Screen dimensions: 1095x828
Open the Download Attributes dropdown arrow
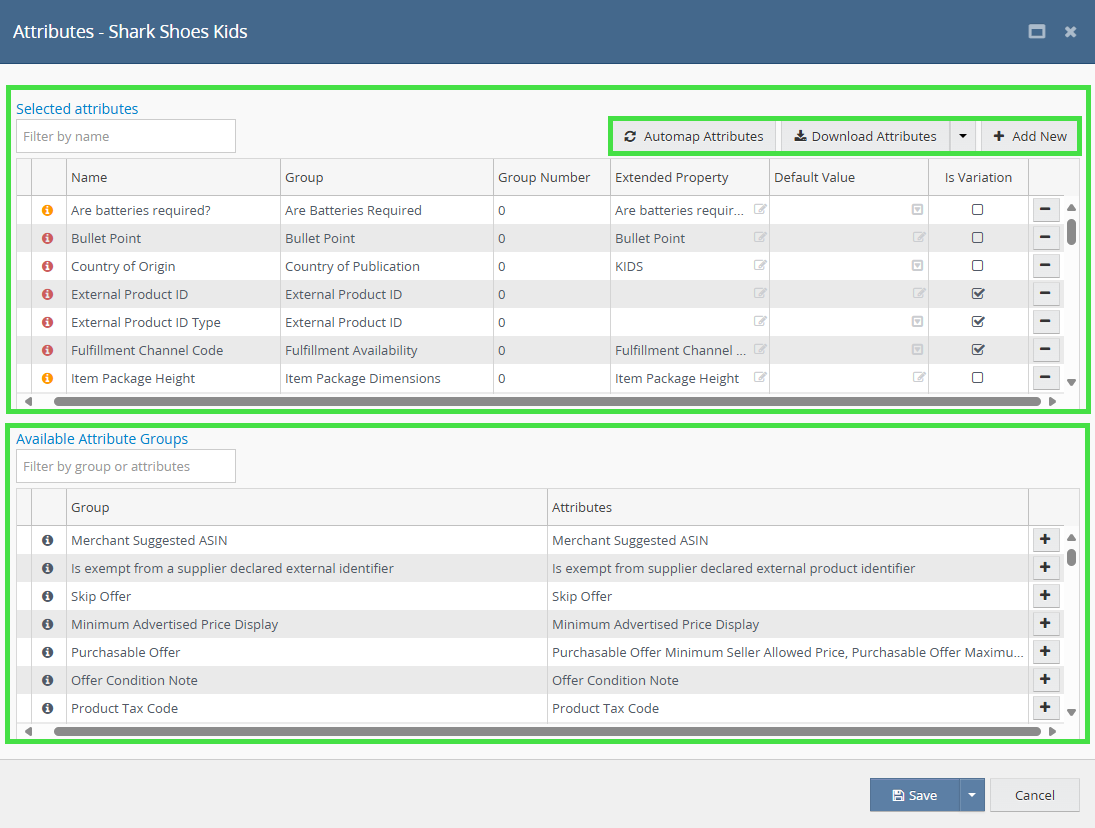click(x=962, y=137)
